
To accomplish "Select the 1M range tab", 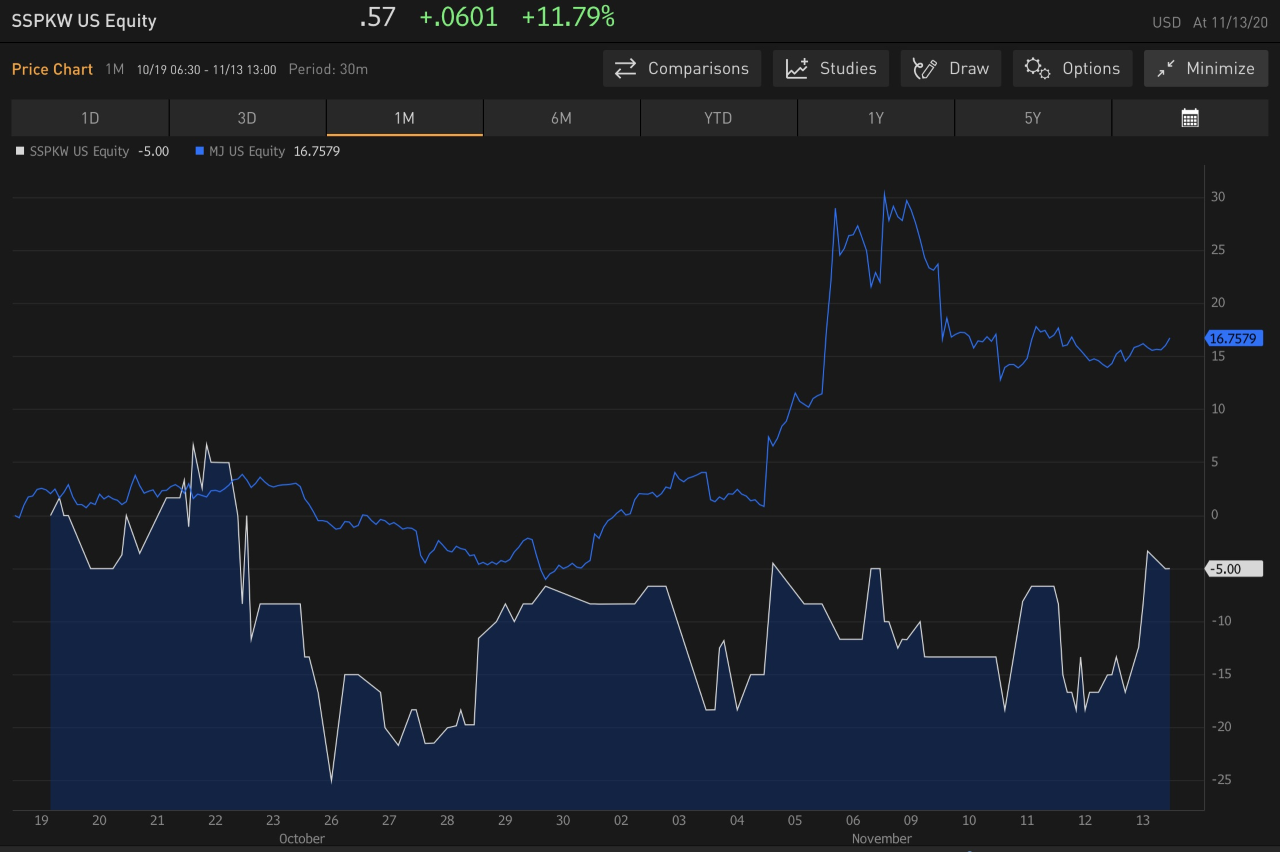I will coord(404,118).
